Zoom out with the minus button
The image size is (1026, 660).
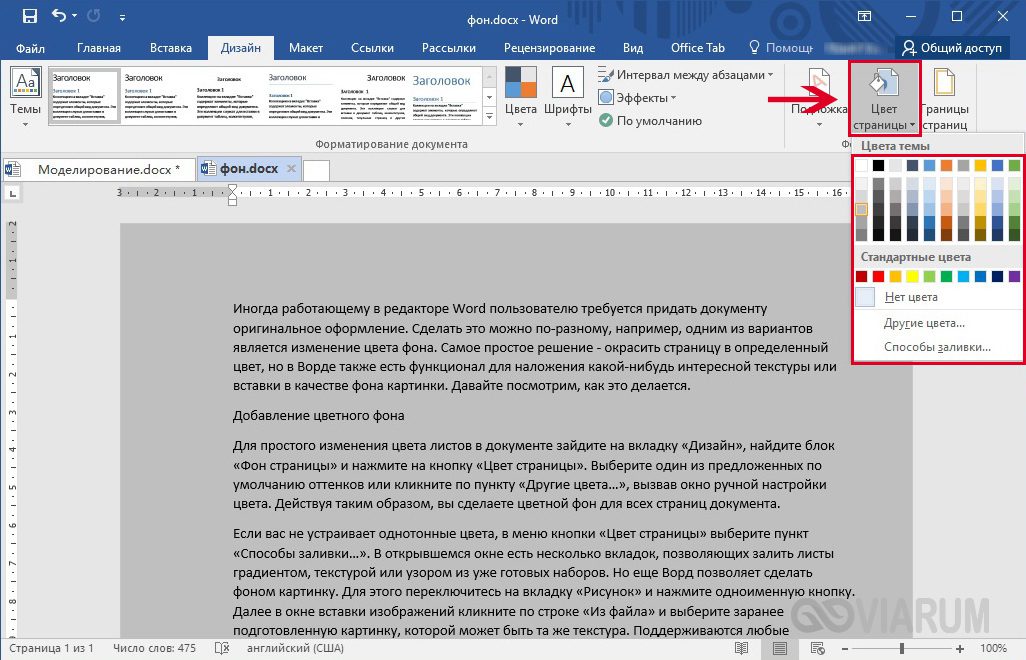click(x=845, y=649)
